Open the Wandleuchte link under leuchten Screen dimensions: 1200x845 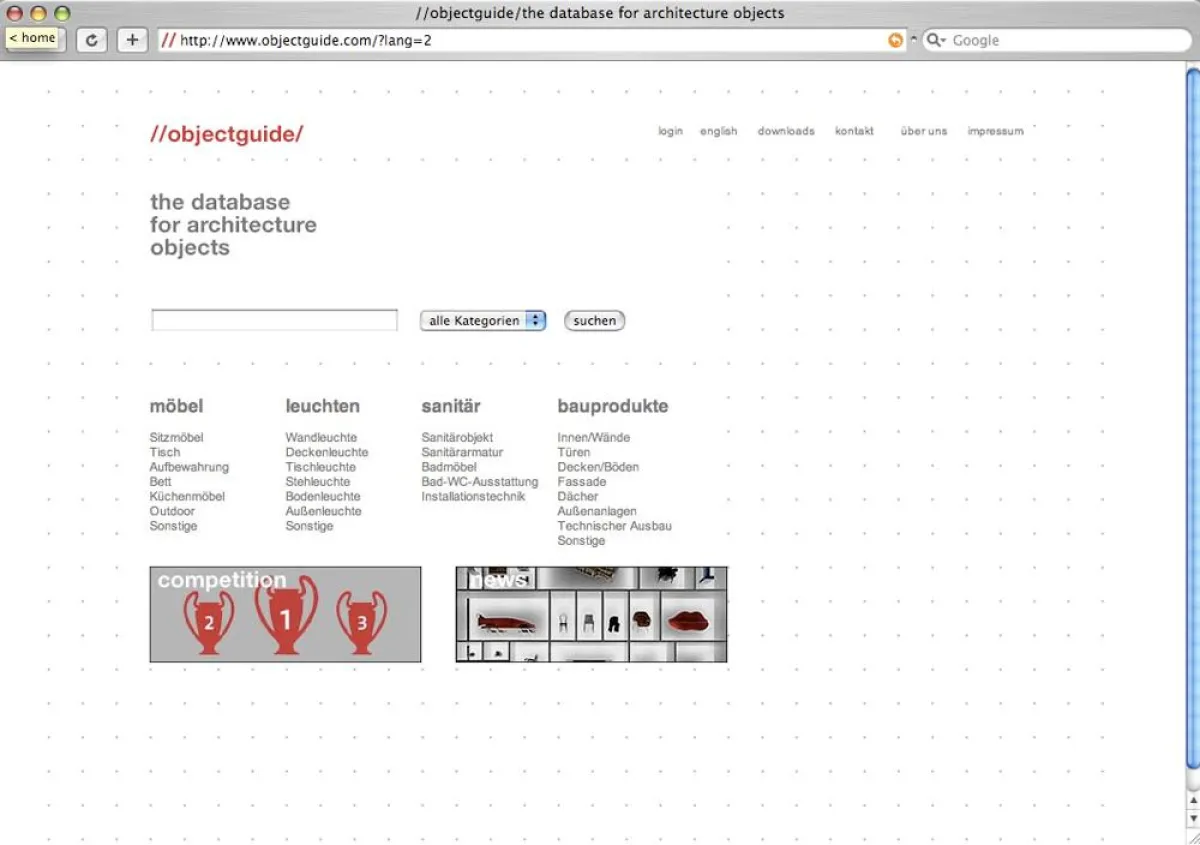click(x=321, y=437)
